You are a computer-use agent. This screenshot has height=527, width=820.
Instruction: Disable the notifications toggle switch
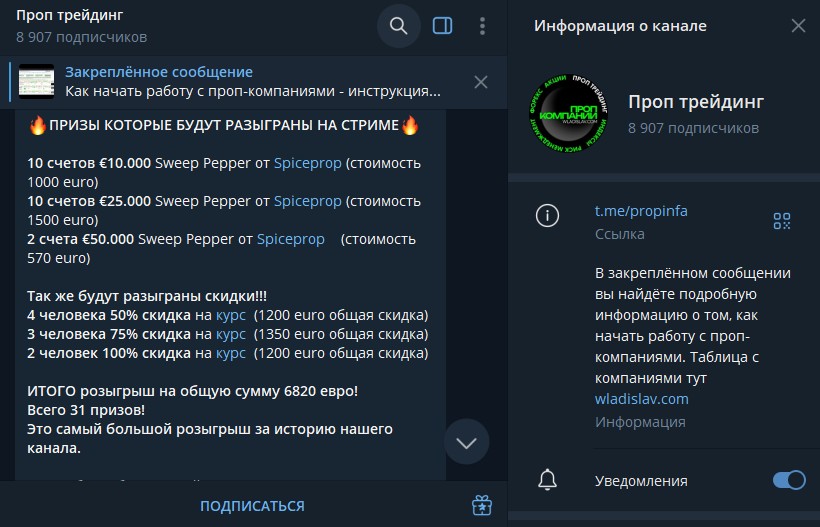pyautogui.click(x=788, y=480)
